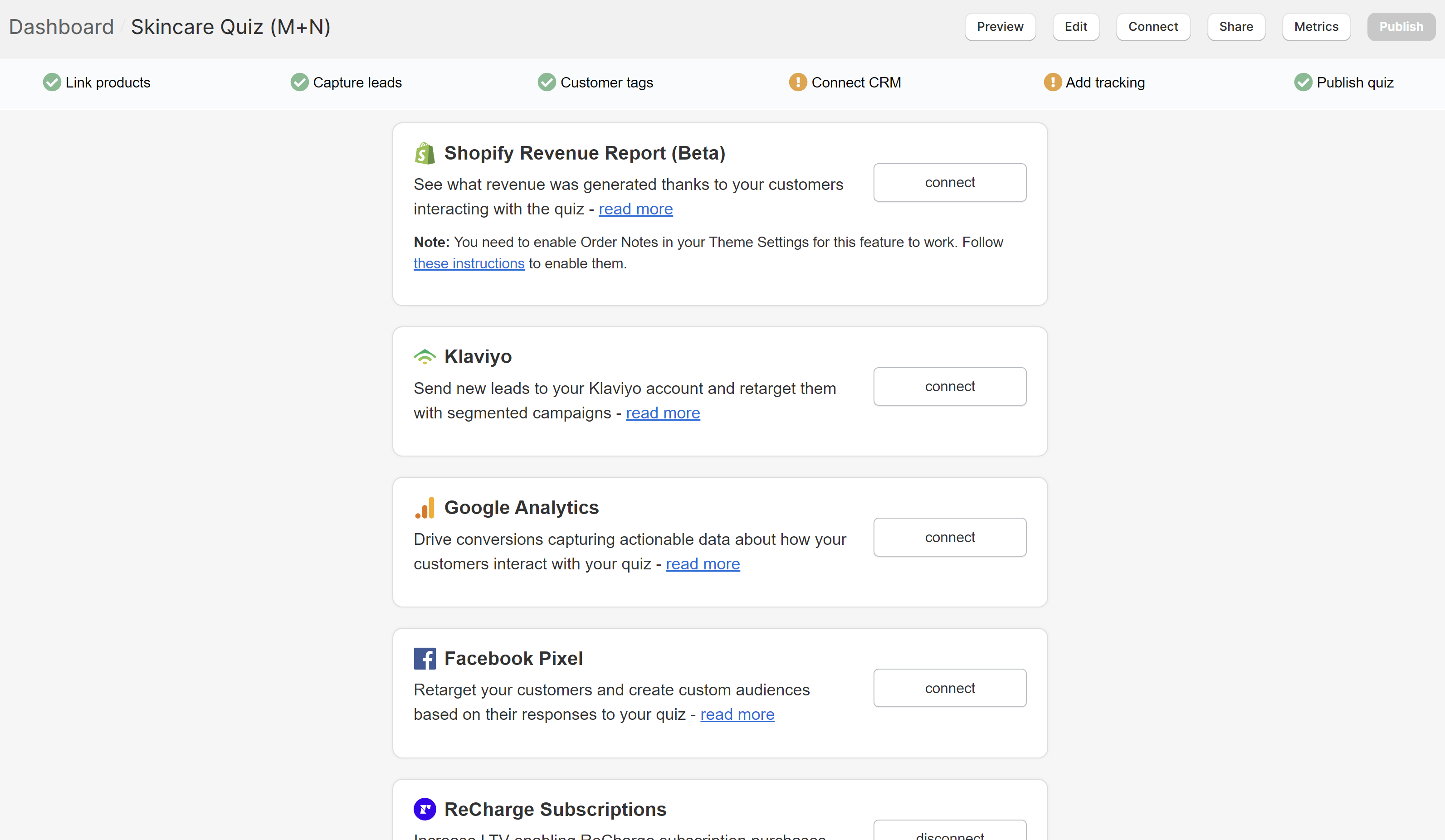Open the Customer tags step
Screen dimensions: 1445x840
(596, 83)
